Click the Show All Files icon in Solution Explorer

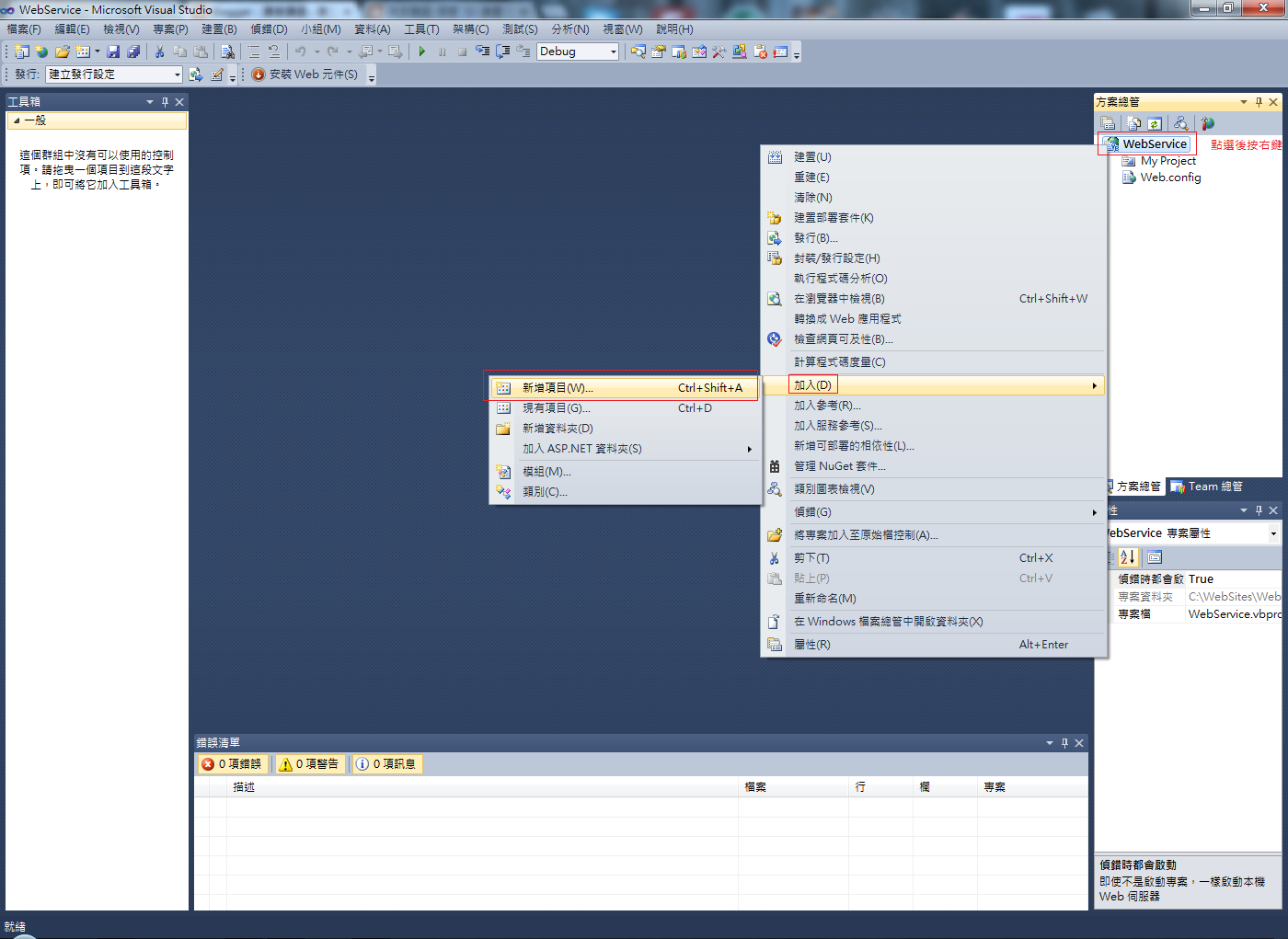pyautogui.click(x=1133, y=123)
